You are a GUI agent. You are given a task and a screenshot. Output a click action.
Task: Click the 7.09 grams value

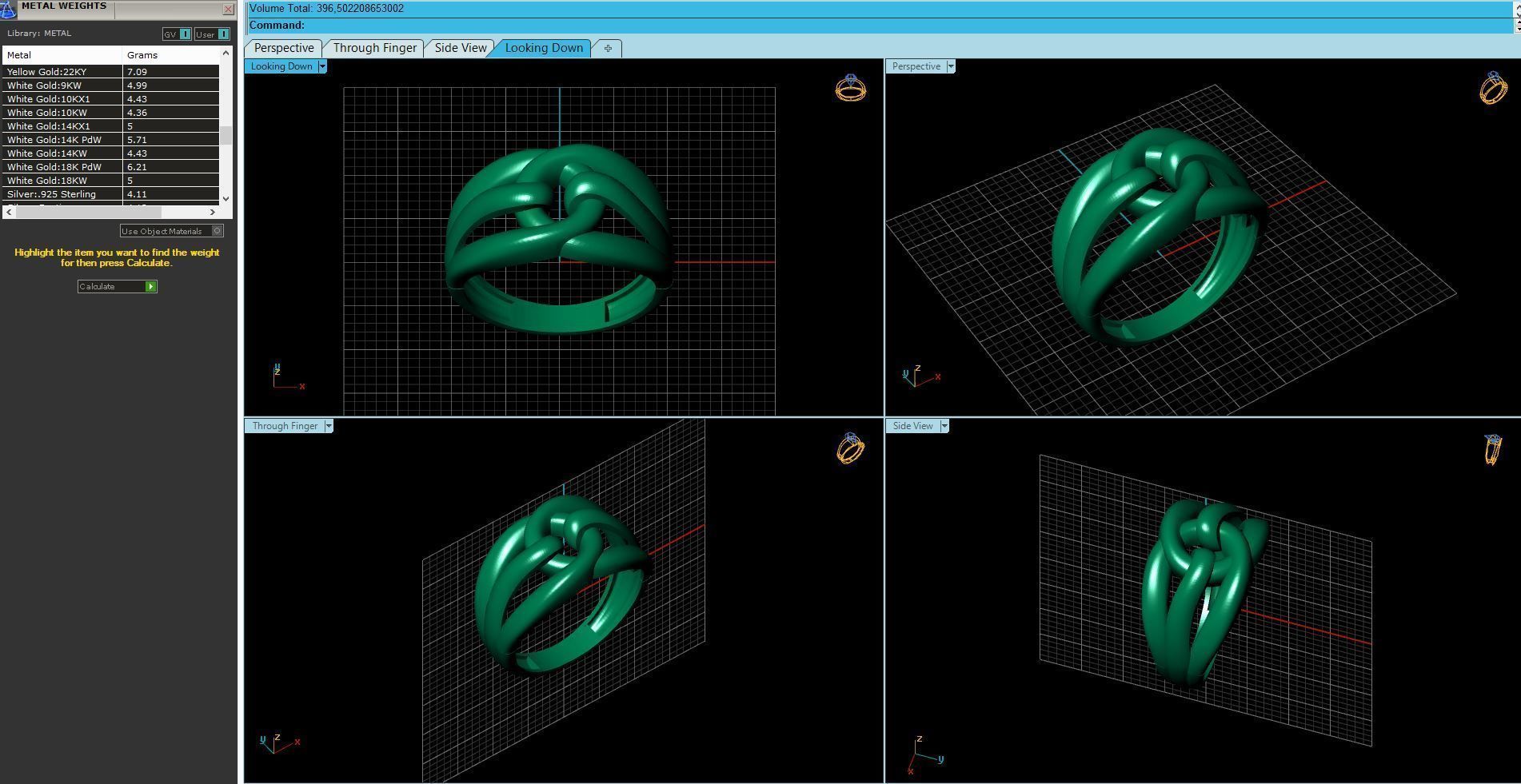click(137, 72)
